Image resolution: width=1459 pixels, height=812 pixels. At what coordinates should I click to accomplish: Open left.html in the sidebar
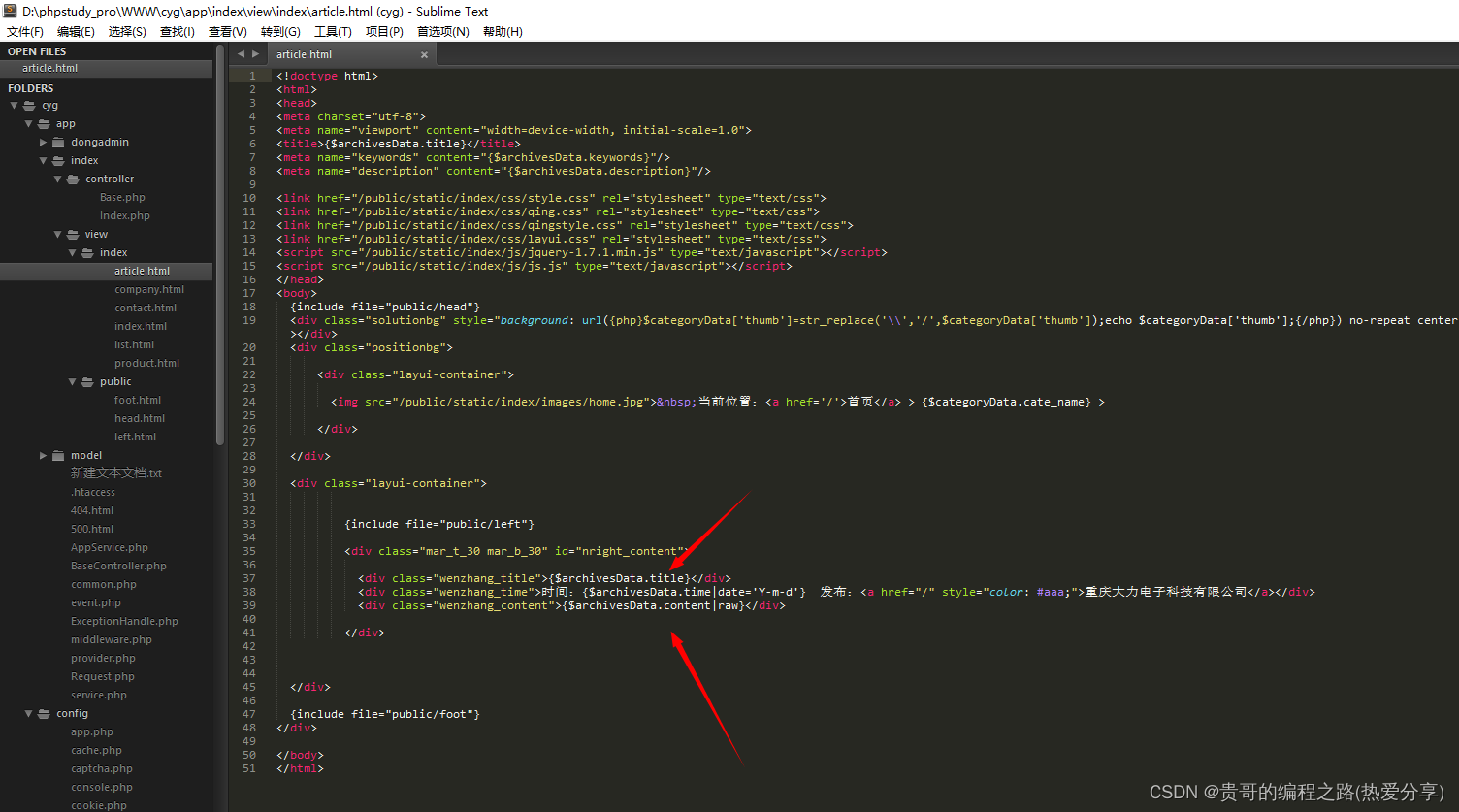coord(135,437)
